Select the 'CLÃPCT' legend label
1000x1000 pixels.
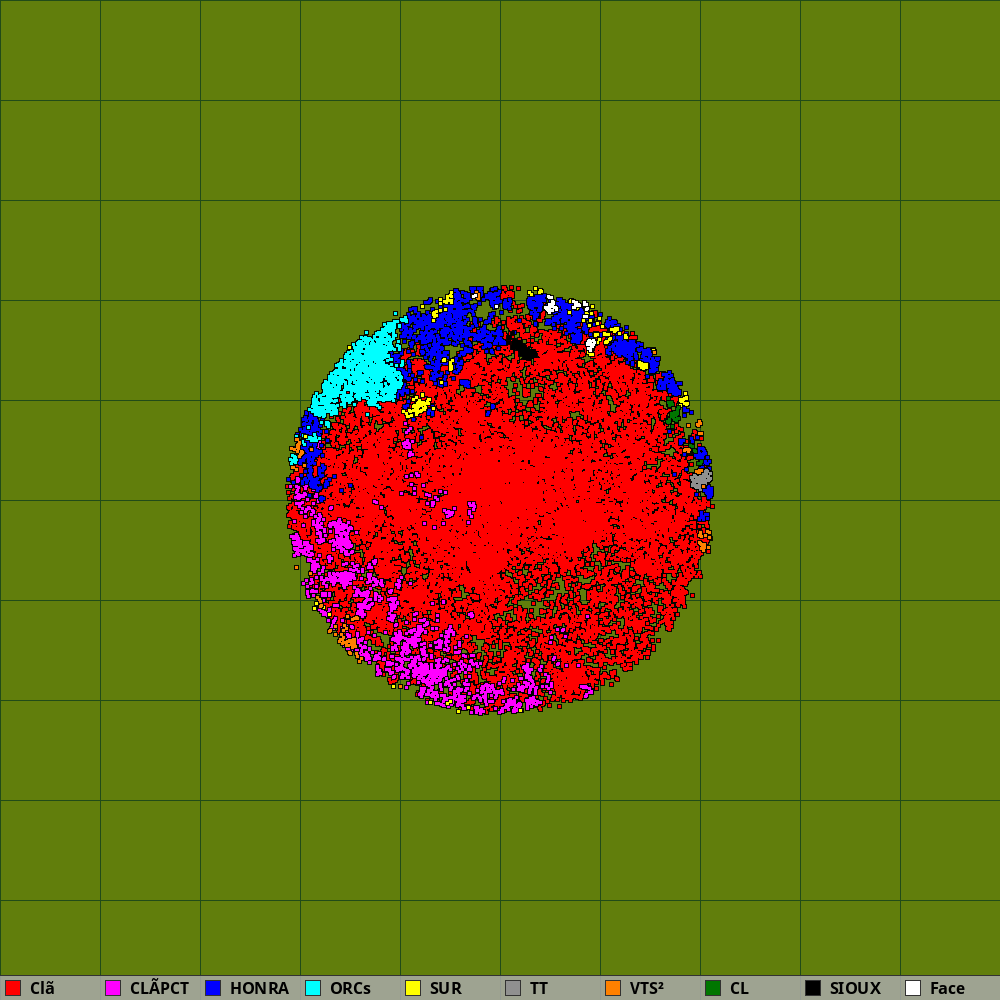[x=159, y=988]
